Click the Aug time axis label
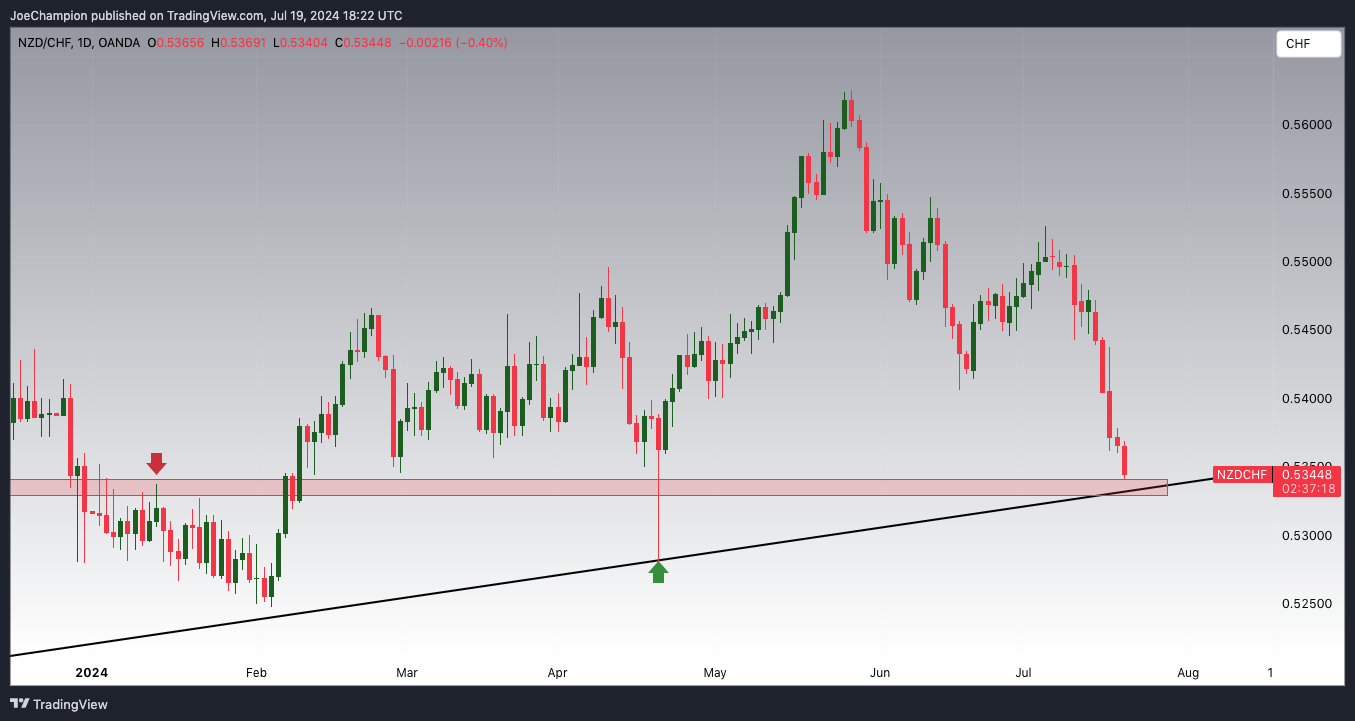Screen dimensions: 1355x721 click(x=1188, y=673)
